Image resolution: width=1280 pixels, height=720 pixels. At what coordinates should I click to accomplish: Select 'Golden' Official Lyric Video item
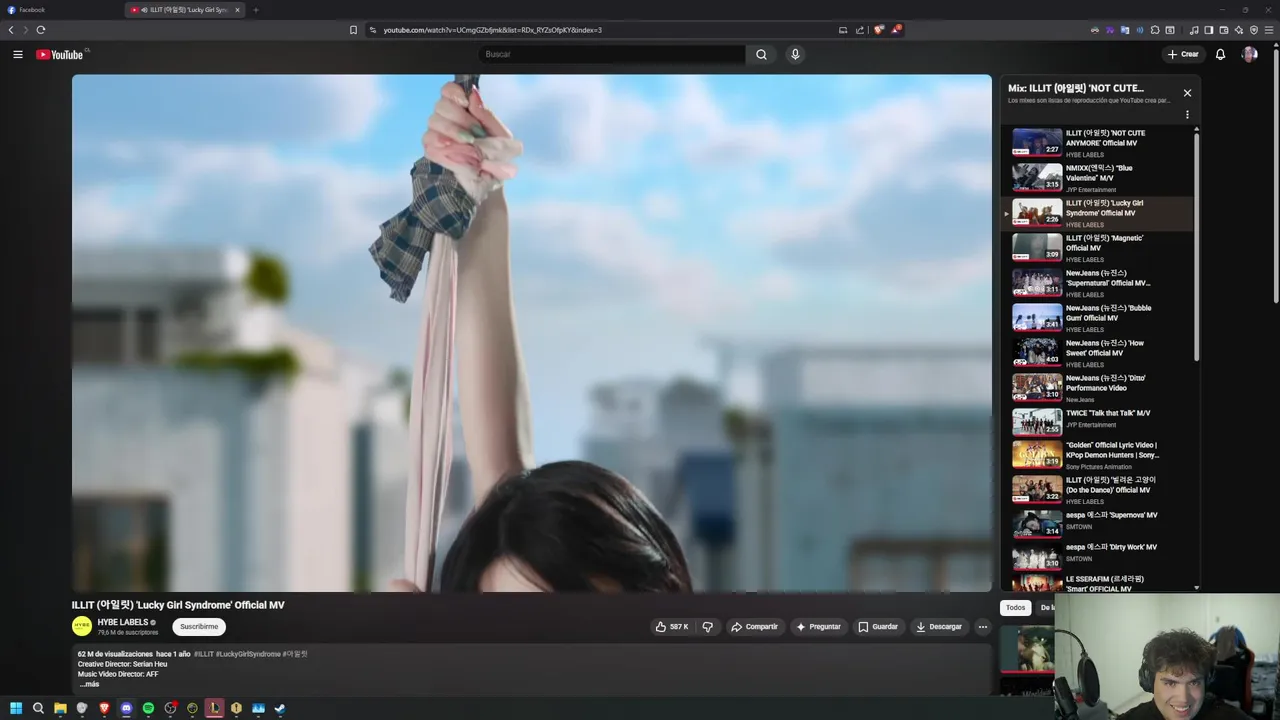pyautogui.click(x=1098, y=455)
